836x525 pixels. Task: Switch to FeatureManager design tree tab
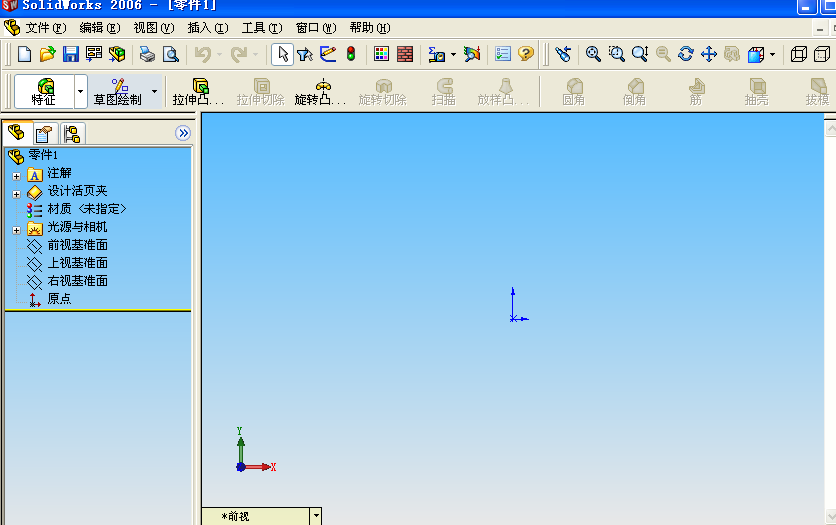tap(18, 133)
